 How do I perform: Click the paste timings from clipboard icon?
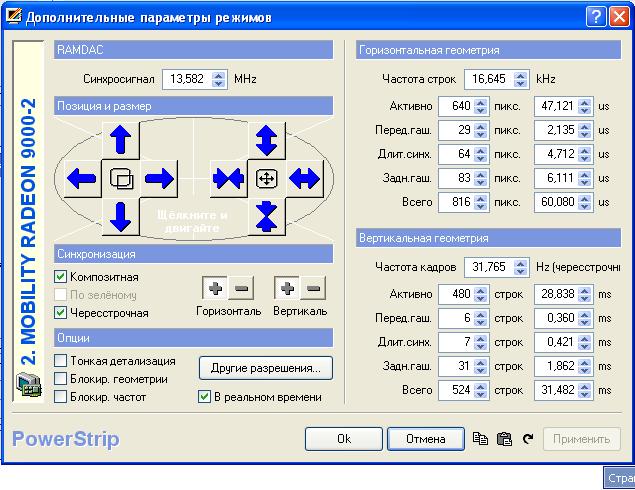tap(504, 439)
